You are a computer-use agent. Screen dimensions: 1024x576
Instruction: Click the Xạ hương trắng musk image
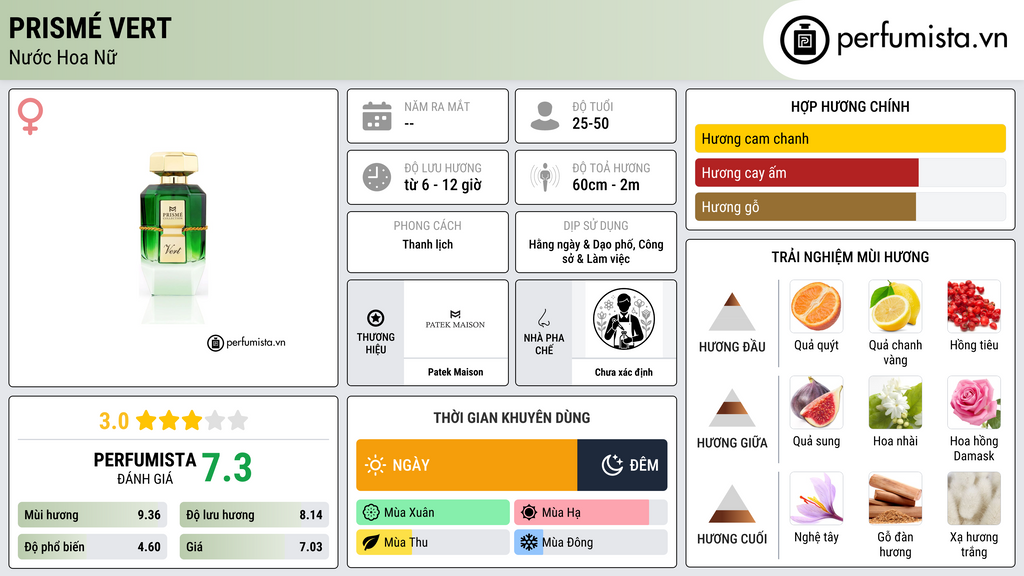point(974,498)
